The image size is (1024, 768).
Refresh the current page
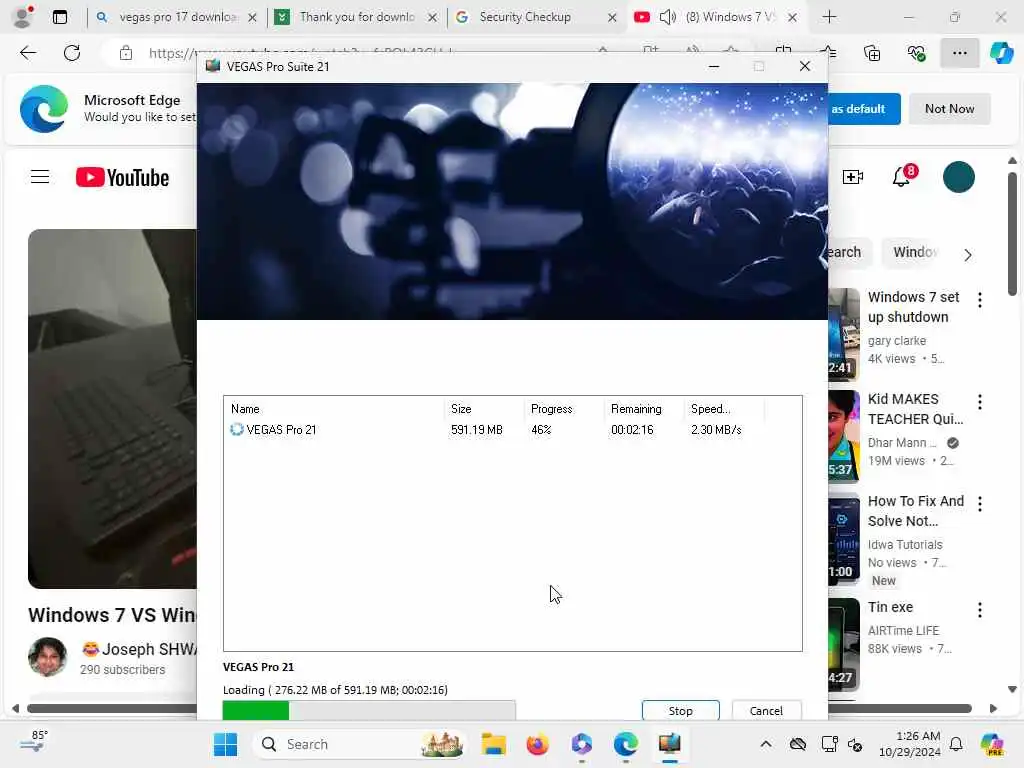tap(72, 53)
